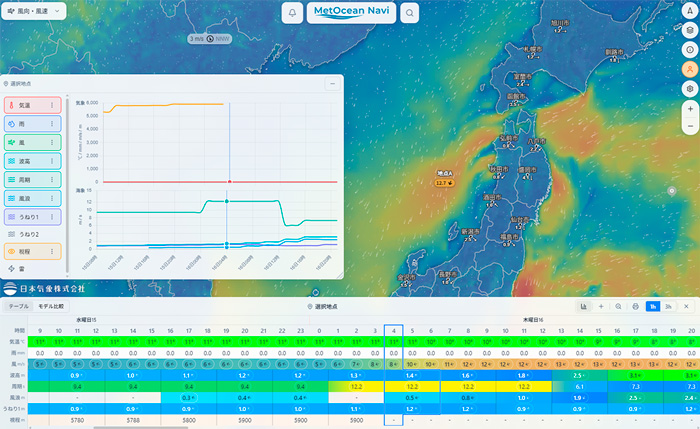
Task: Switch to the モデル比較 tab
Action: click(x=51, y=306)
